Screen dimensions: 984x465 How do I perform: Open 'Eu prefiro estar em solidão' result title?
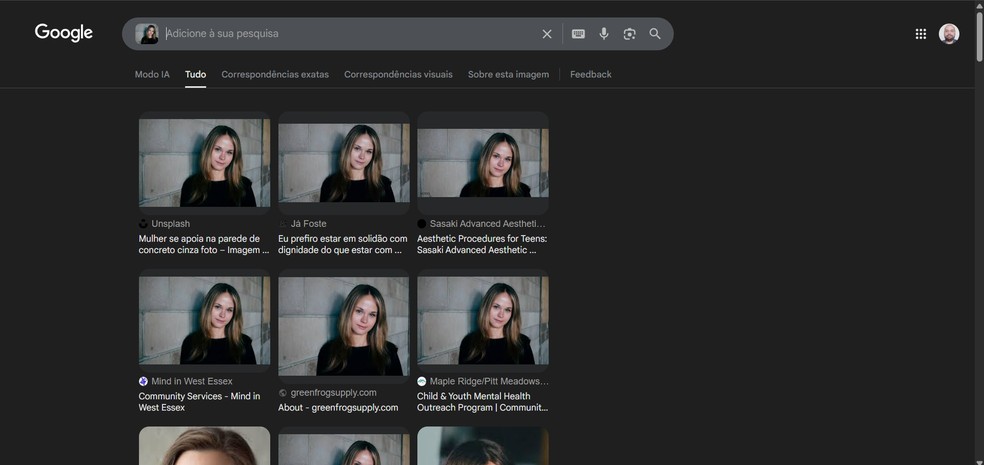point(343,244)
